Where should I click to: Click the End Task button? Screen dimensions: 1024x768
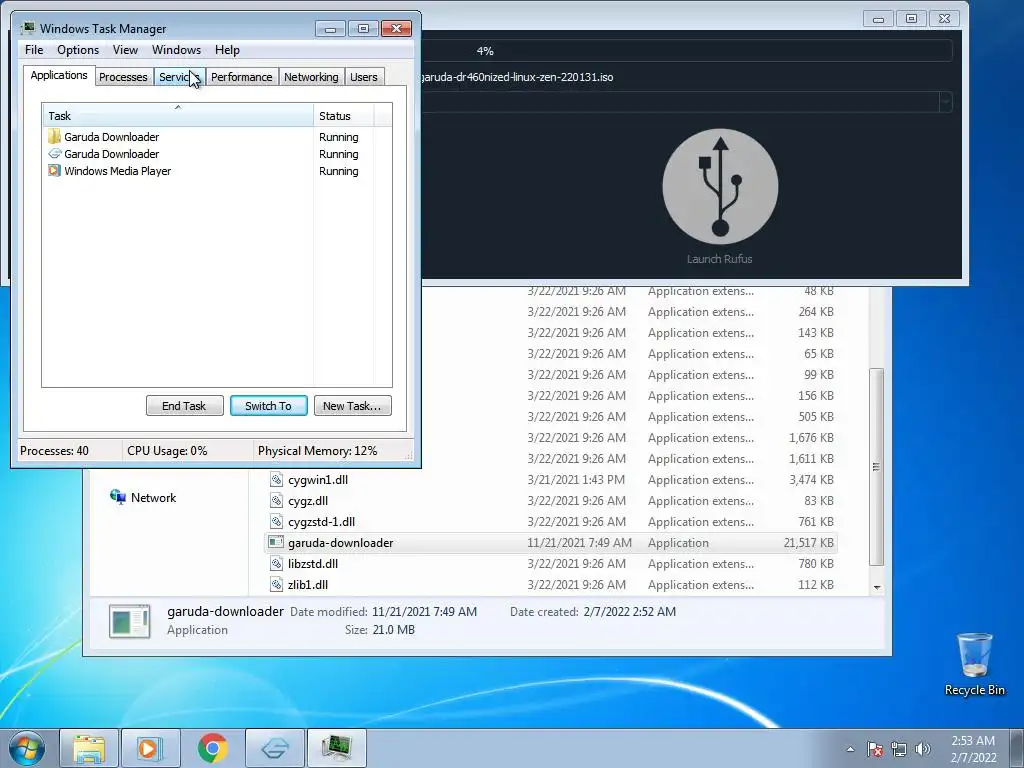[x=184, y=406]
